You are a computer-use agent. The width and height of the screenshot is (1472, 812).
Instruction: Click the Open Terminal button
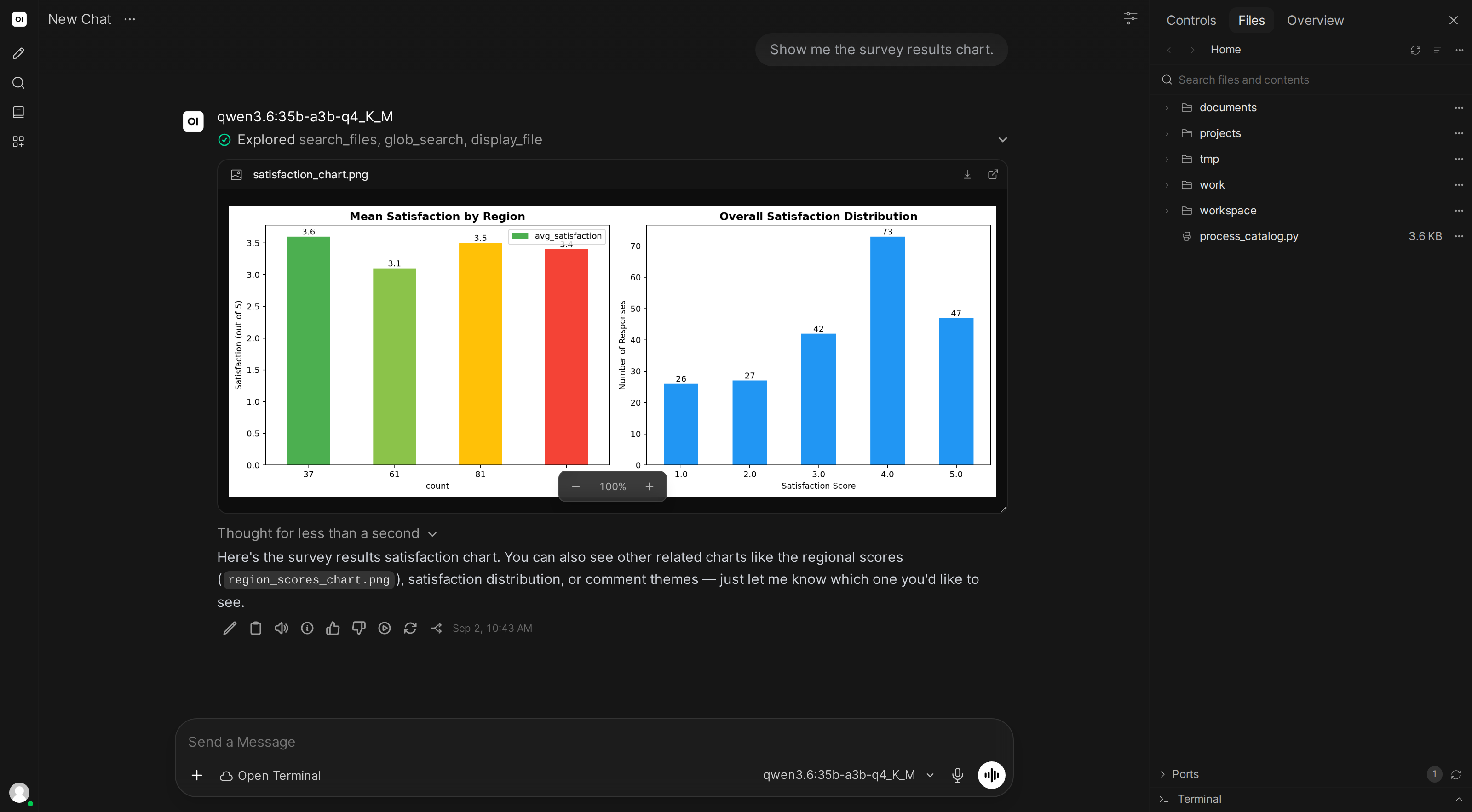[x=270, y=776]
